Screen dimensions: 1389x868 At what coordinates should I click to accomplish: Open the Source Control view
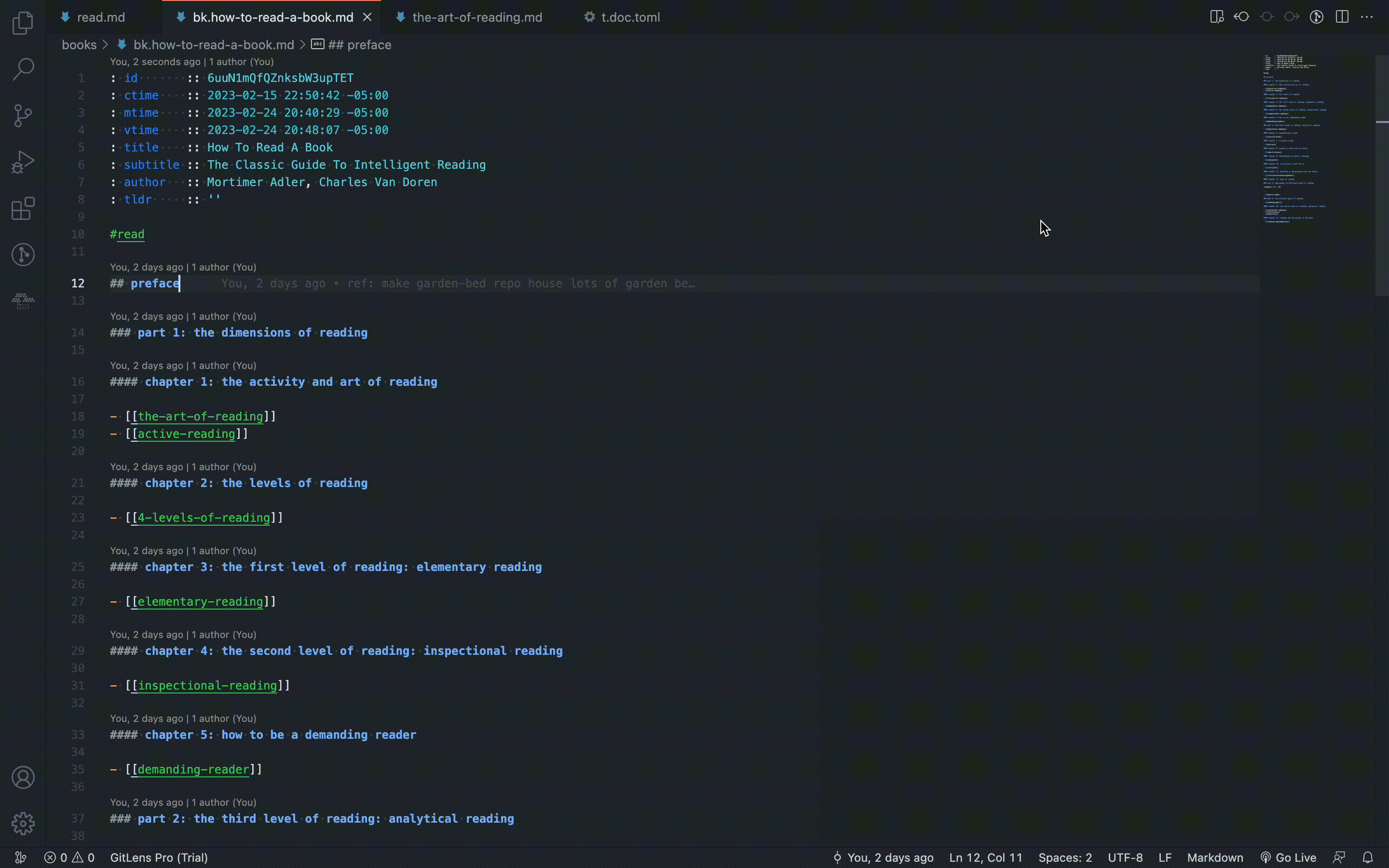(x=23, y=115)
